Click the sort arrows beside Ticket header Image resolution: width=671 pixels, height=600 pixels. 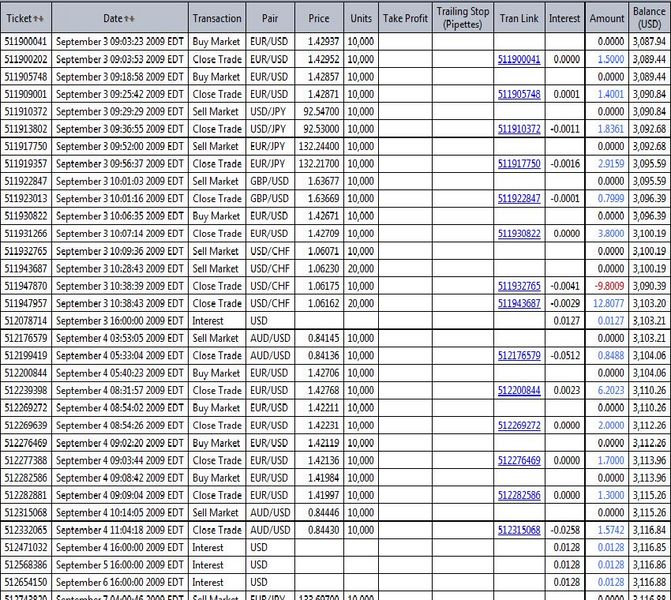coord(38,18)
